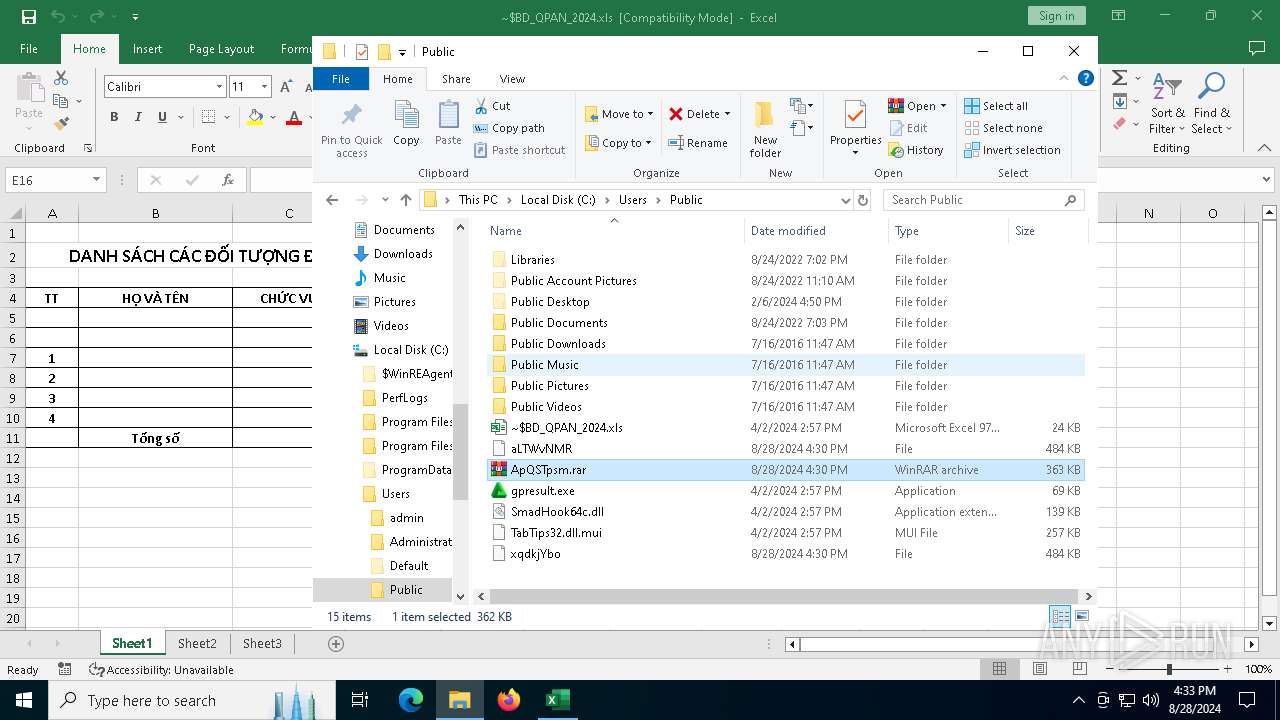Open Excel Insert tab
Viewport: 1280px width, 720px height.
147,48
